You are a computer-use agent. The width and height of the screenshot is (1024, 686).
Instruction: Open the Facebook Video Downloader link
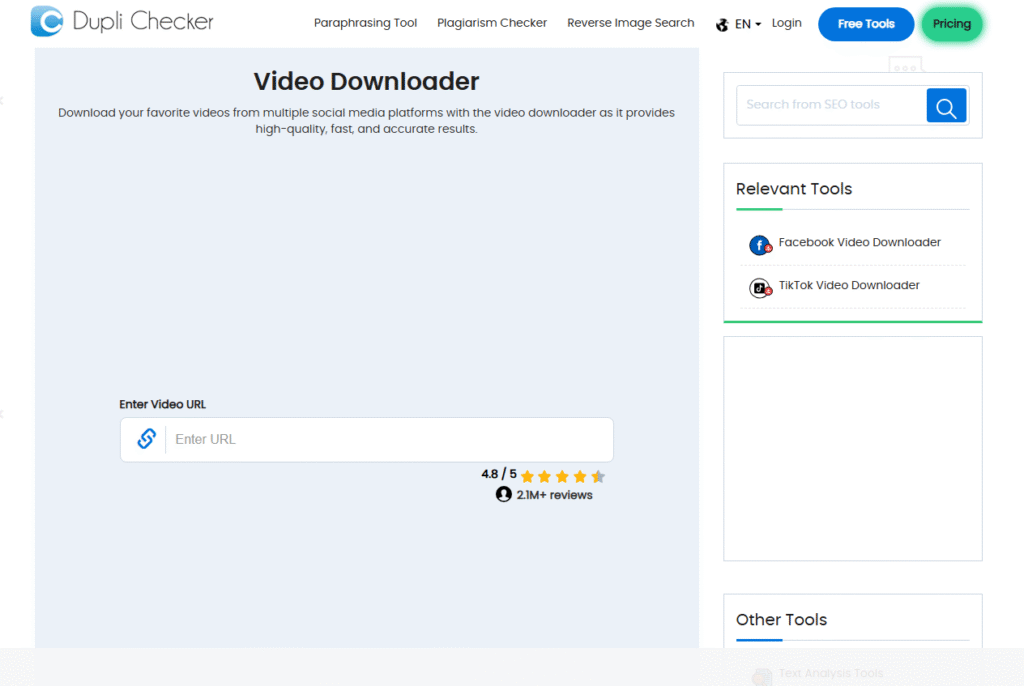[859, 242]
